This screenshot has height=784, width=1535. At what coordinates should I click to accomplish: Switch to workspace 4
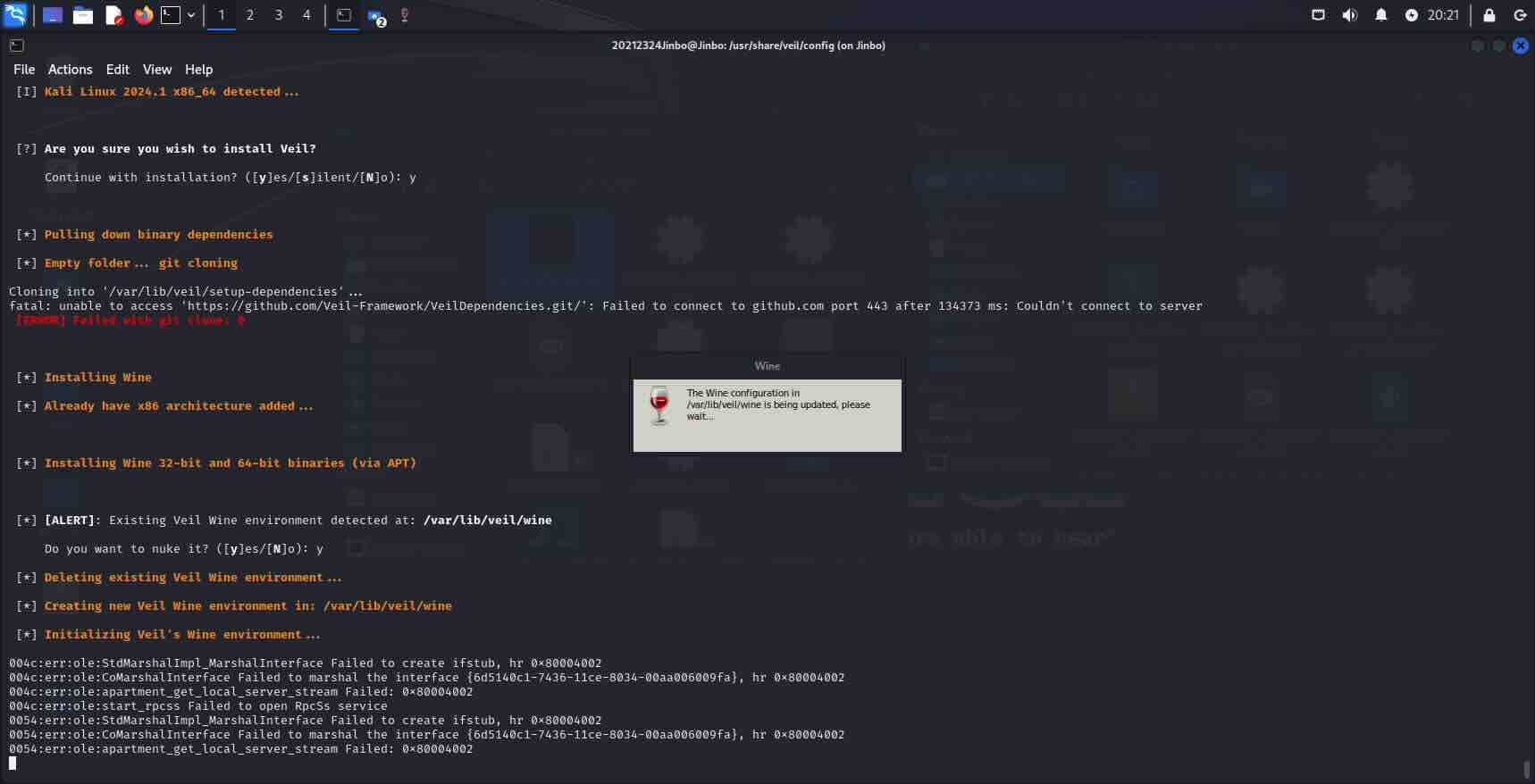coord(306,15)
